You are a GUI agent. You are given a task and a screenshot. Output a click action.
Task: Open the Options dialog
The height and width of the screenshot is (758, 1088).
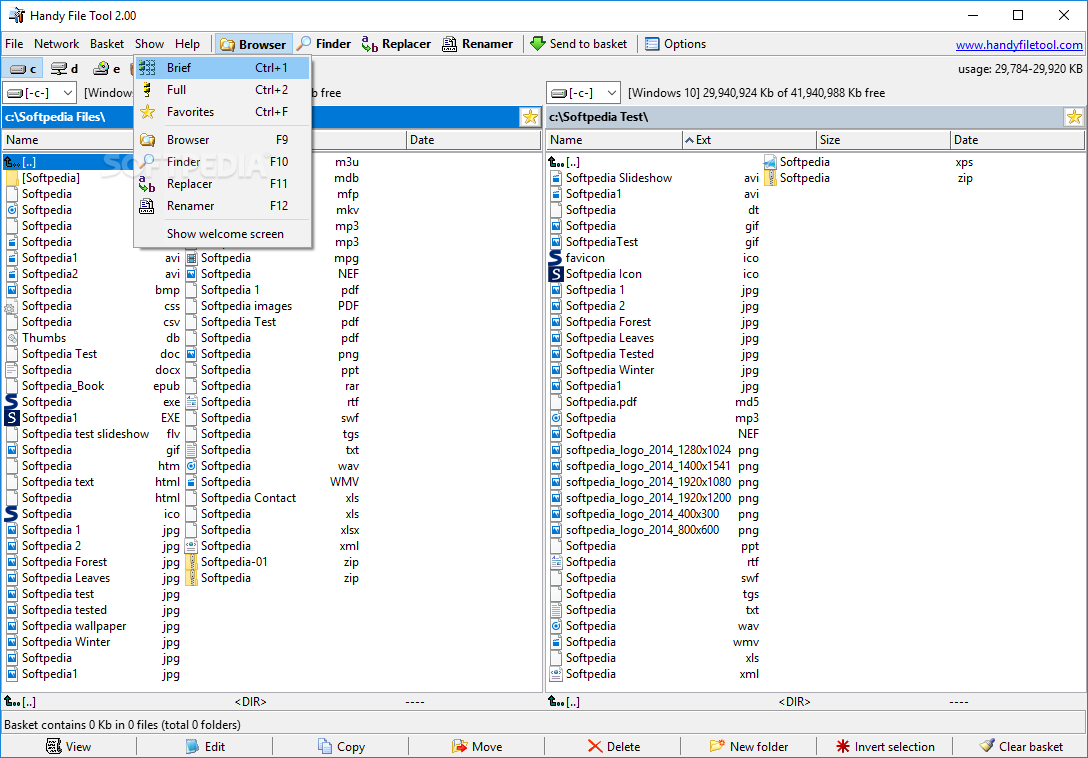coord(675,44)
